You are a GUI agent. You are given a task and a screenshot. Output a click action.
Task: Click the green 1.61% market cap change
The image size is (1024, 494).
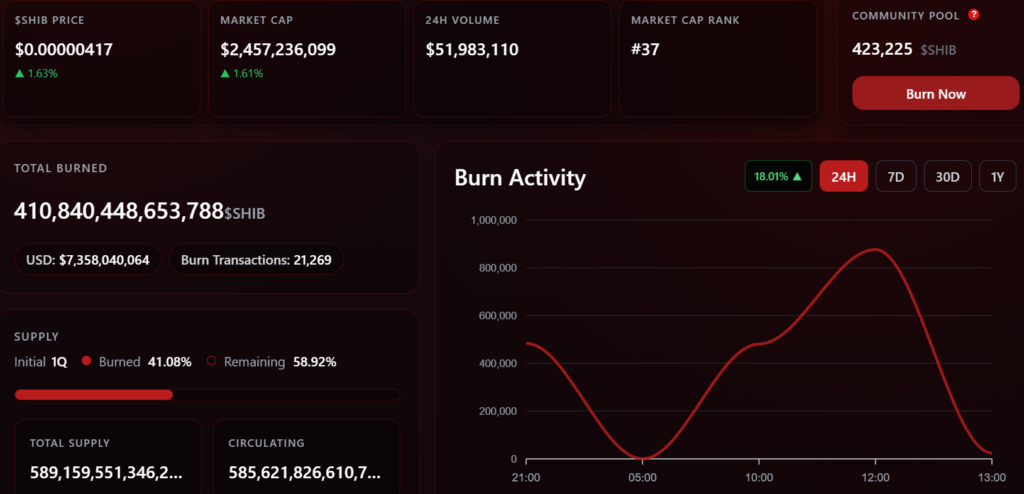(242, 73)
